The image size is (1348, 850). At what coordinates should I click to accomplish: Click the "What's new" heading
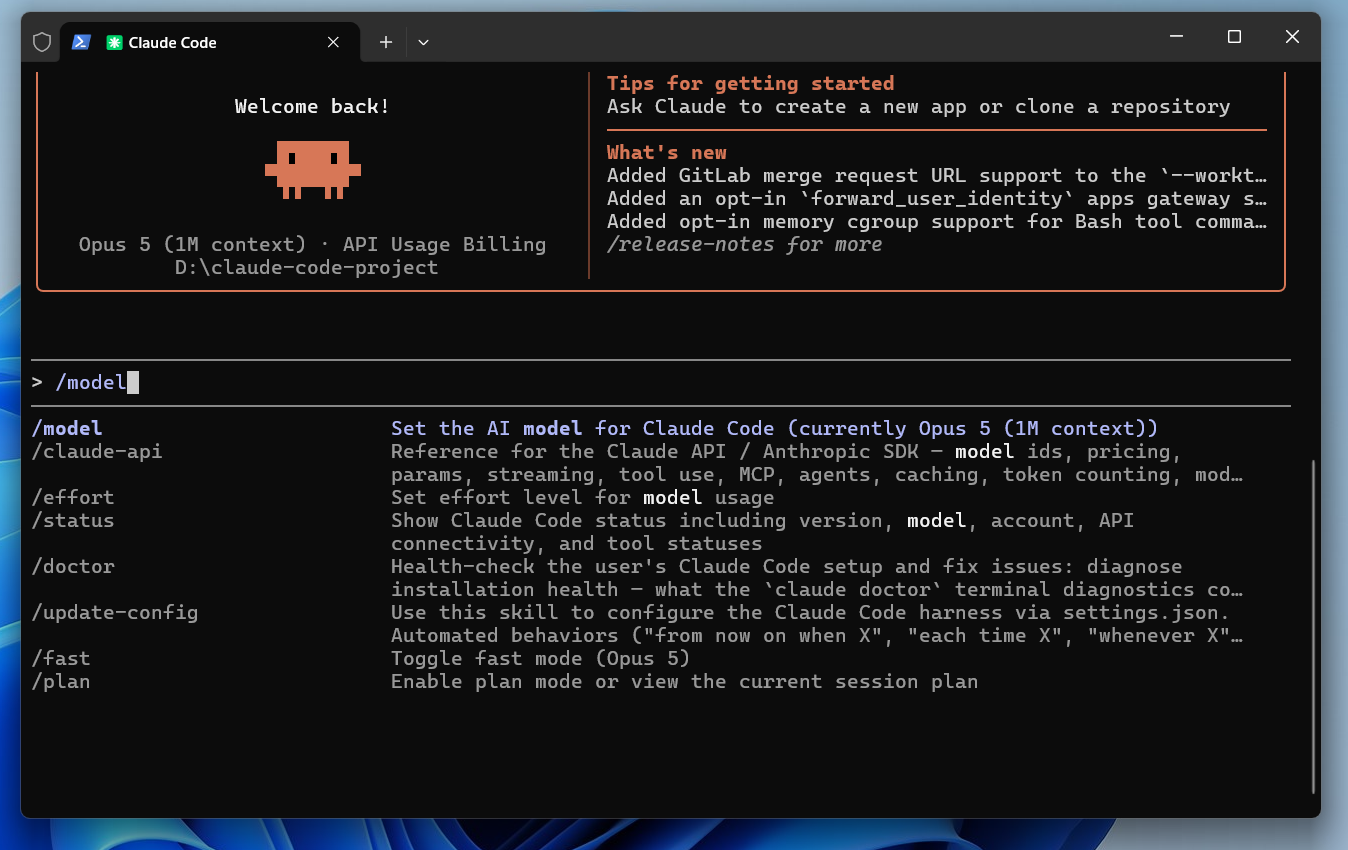click(x=666, y=152)
